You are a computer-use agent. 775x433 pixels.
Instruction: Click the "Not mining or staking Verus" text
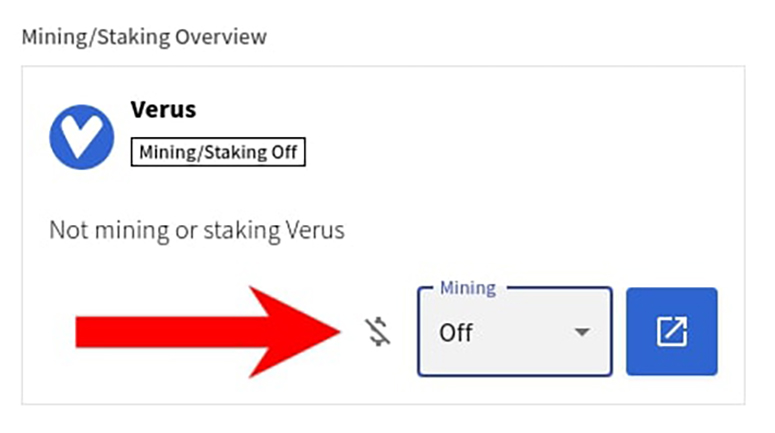point(197,230)
